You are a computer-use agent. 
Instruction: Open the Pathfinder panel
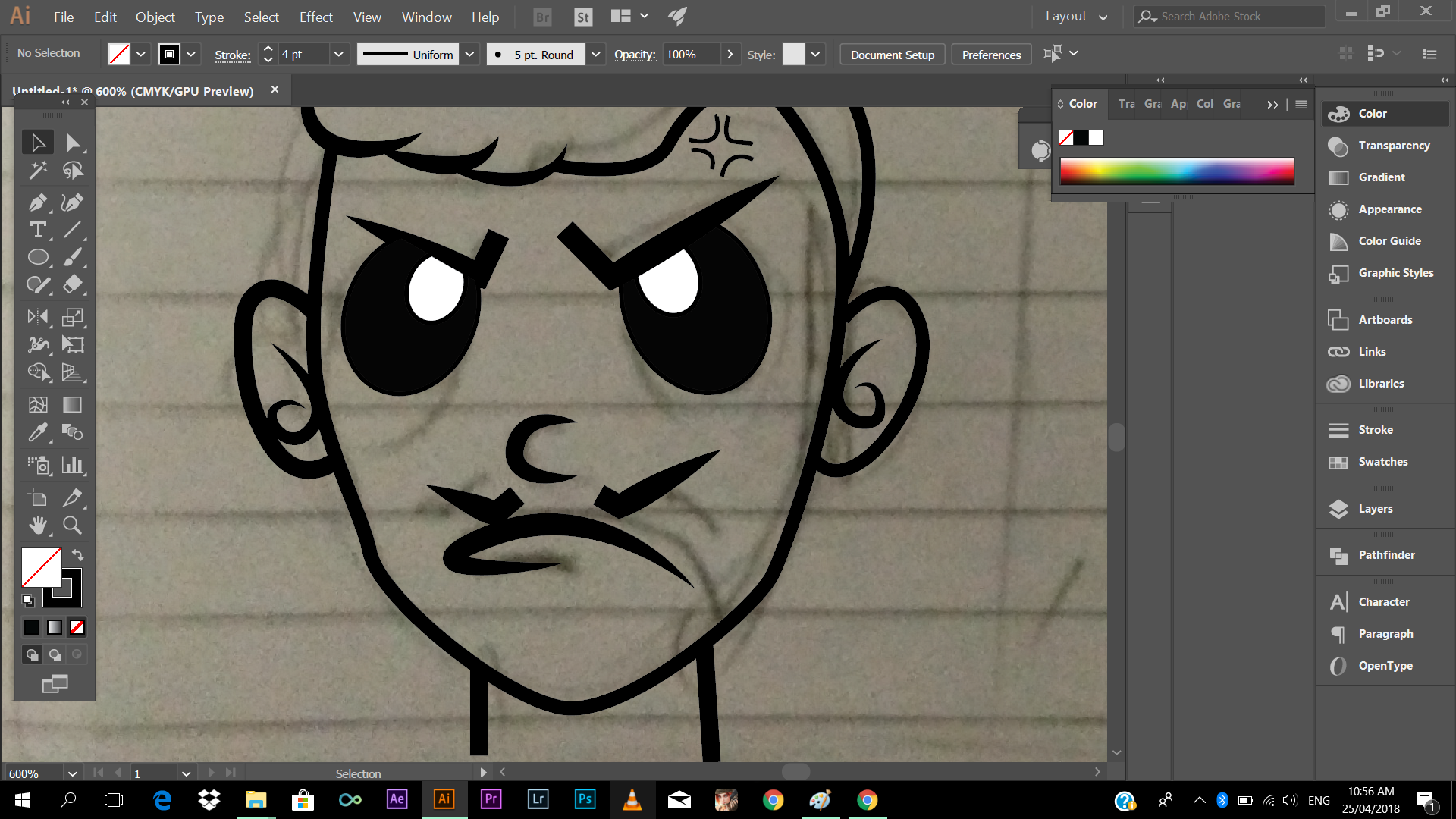[x=1385, y=555]
